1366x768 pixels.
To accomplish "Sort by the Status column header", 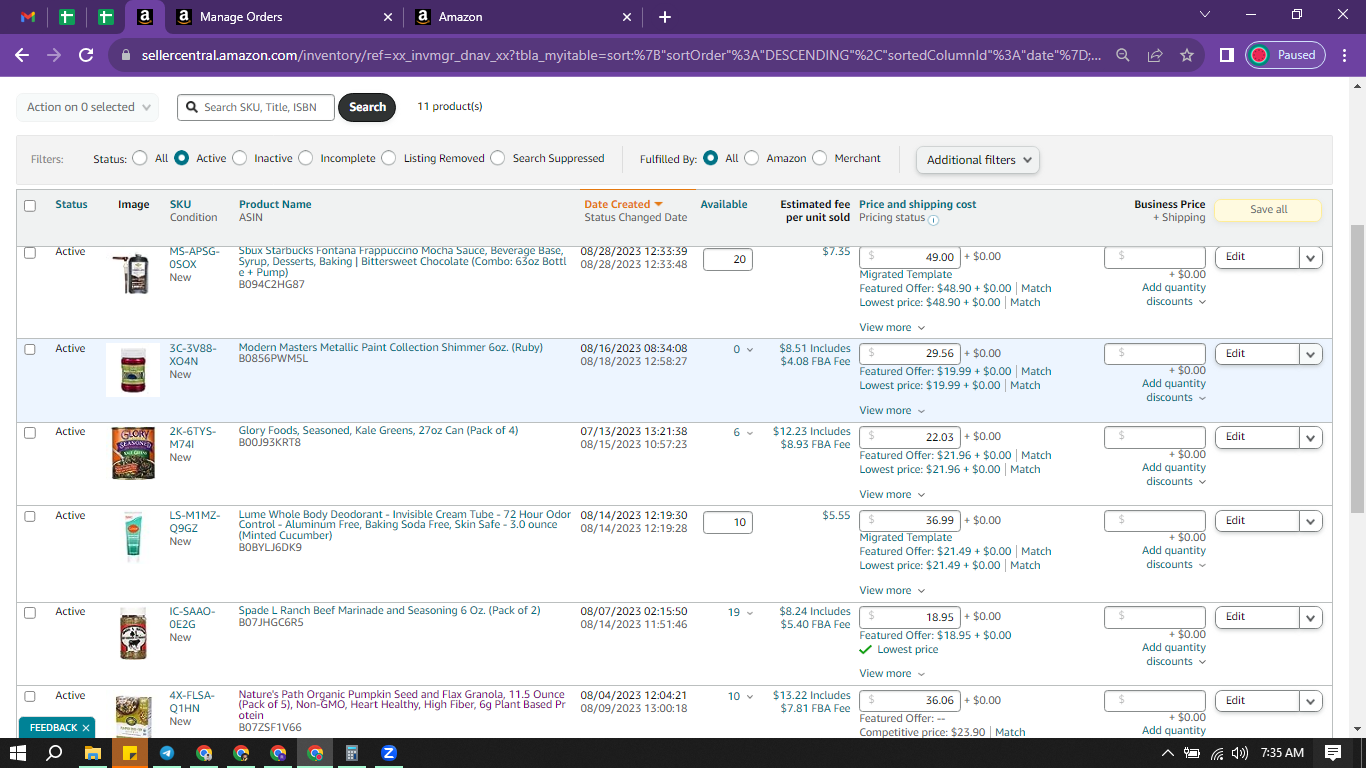I will coord(71,204).
